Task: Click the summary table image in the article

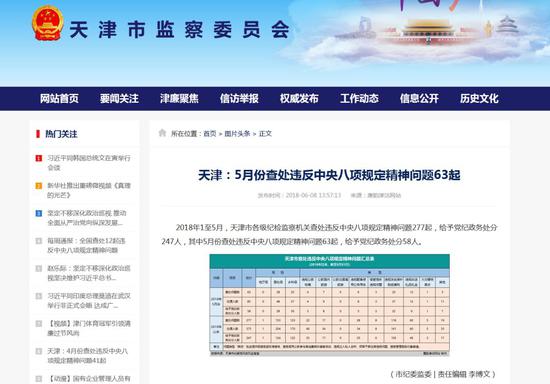Action: [x=329, y=305]
